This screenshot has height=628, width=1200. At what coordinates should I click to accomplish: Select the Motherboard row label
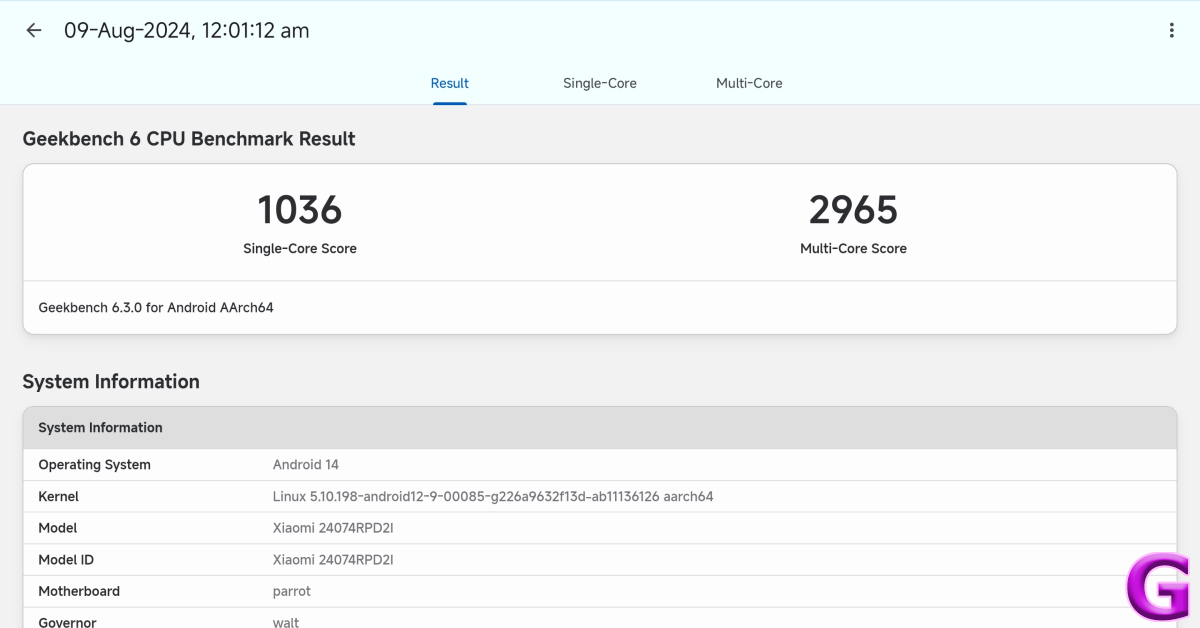(79, 591)
